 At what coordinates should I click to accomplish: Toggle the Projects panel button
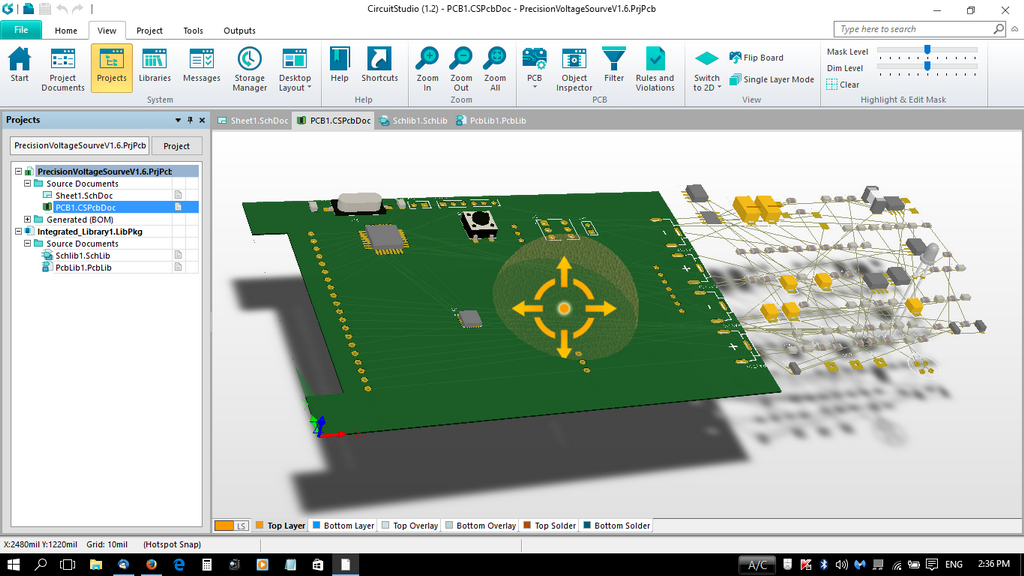(112, 68)
